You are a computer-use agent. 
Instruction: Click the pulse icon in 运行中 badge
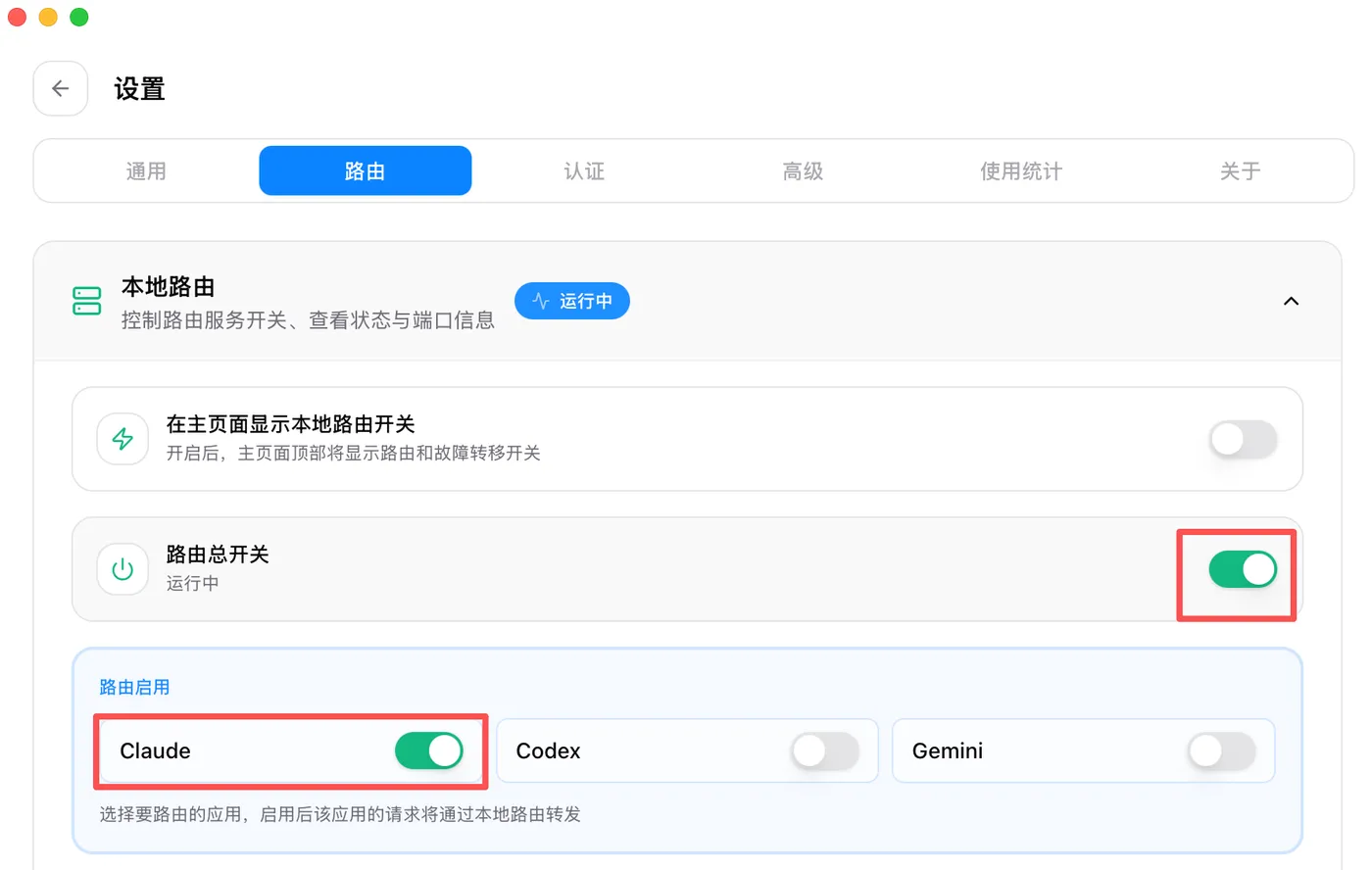pyautogui.click(x=541, y=301)
